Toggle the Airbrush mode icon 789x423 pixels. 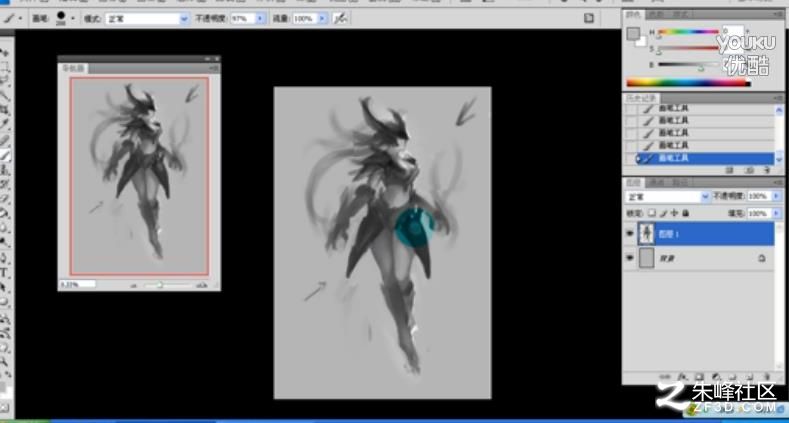(341, 19)
